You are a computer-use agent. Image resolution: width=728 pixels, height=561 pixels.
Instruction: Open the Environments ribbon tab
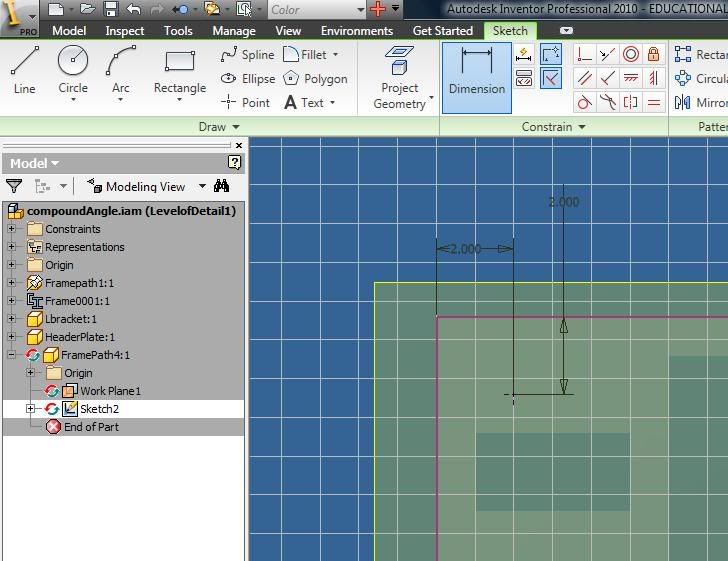tap(356, 30)
